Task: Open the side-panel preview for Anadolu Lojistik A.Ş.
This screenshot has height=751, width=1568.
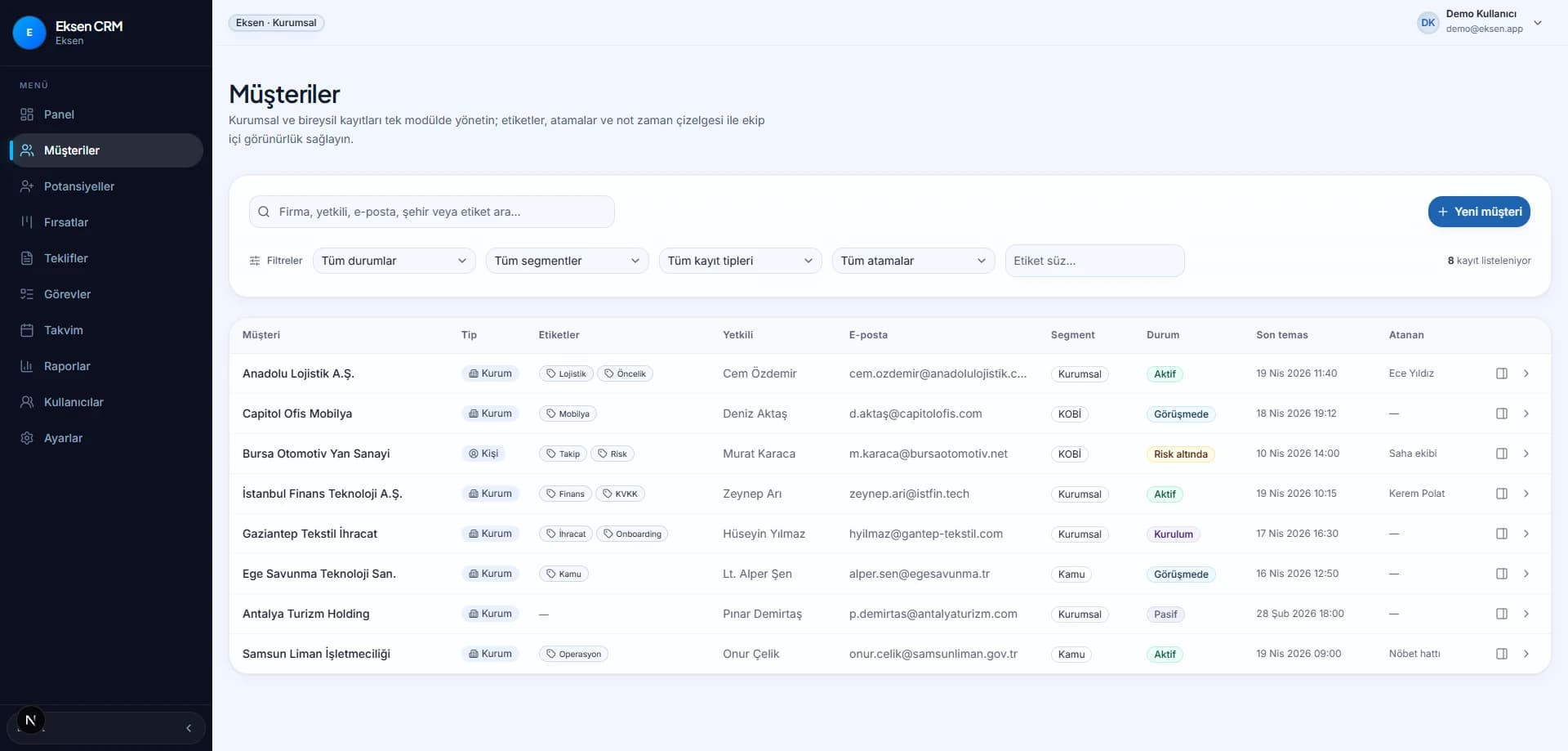Action: [1501, 373]
